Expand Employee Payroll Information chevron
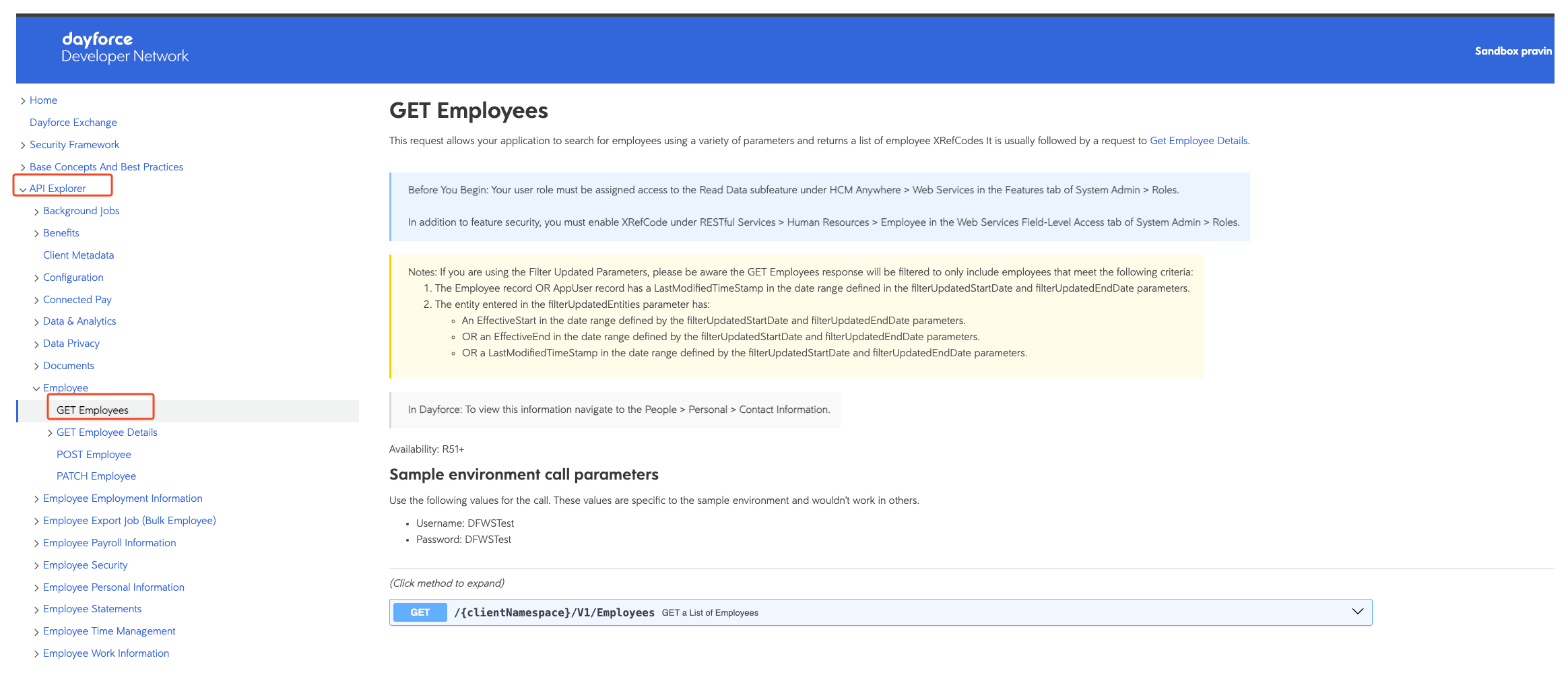 (36, 544)
